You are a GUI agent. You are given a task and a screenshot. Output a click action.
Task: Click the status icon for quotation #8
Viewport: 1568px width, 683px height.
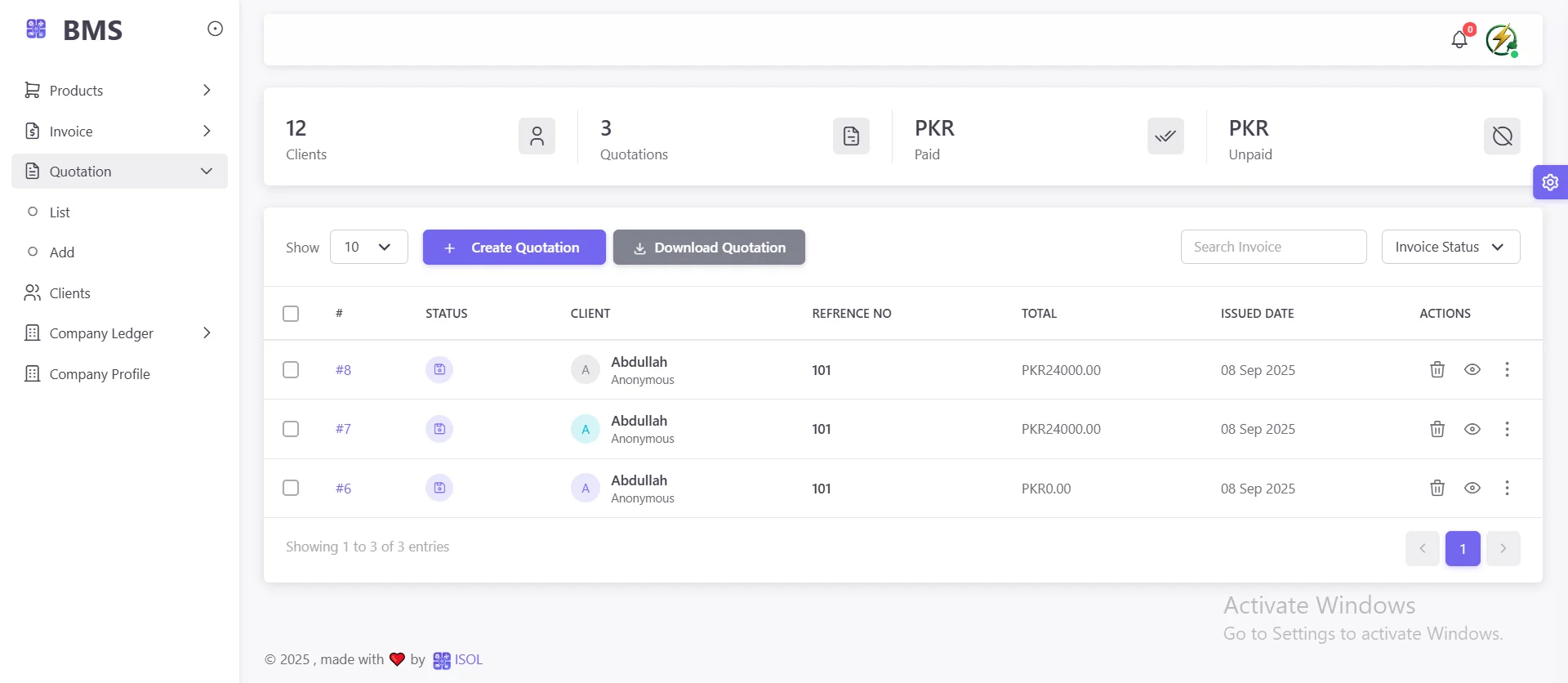click(439, 369)
